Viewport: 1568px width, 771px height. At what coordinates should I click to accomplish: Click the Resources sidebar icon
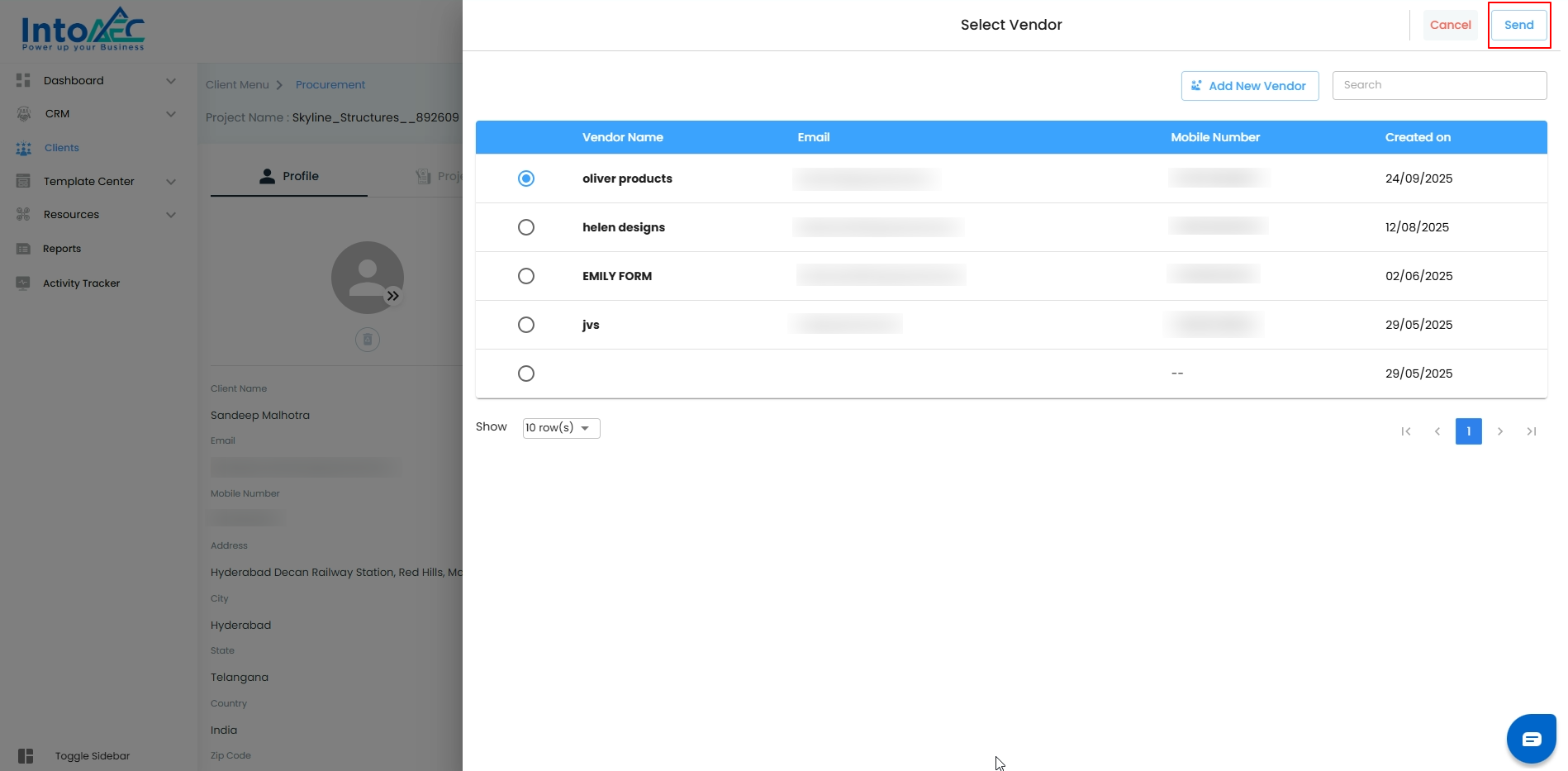[x=23, y=215]
